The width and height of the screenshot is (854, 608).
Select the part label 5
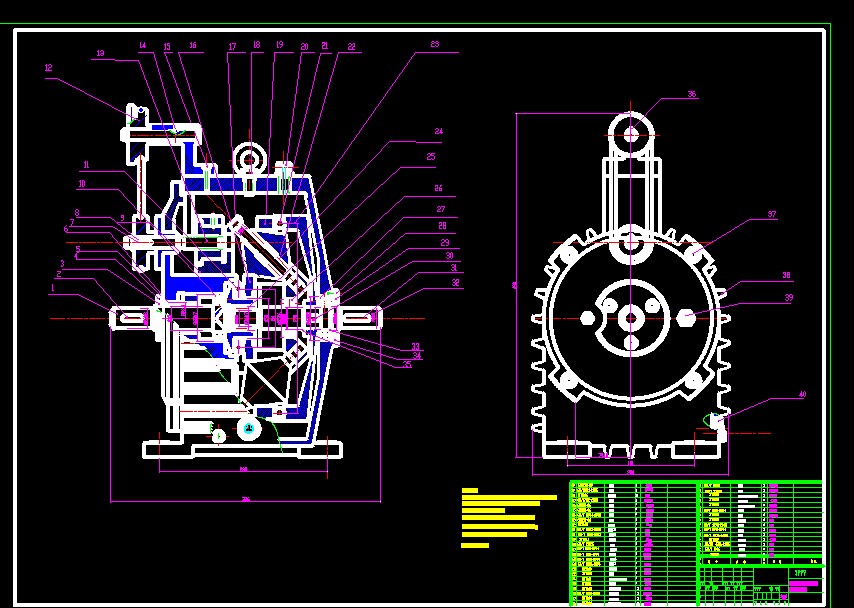coord(78,250)
